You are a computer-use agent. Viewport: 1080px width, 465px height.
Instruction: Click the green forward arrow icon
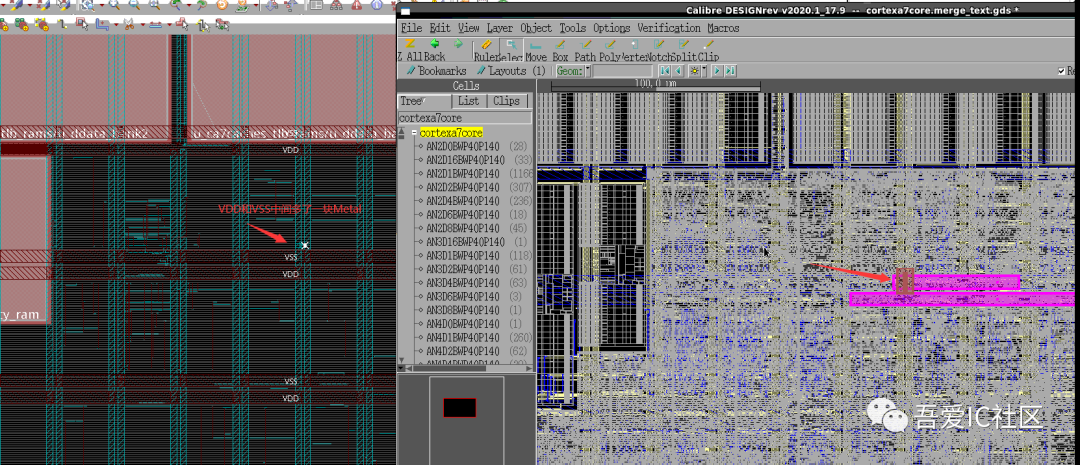(458, 43)
